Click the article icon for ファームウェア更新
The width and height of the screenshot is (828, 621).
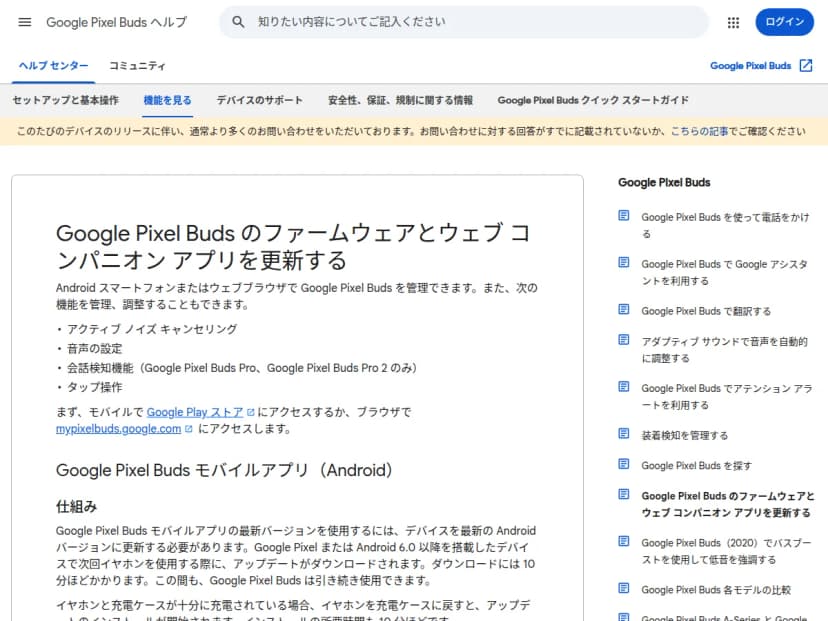coord(624,494)
